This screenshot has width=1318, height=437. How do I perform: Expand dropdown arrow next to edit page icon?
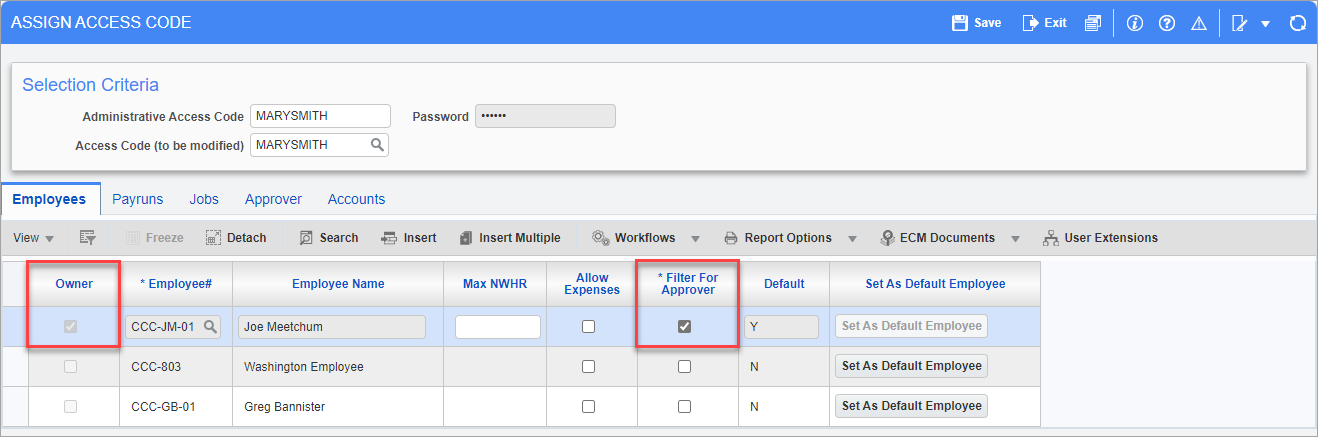pos(1265,24)
